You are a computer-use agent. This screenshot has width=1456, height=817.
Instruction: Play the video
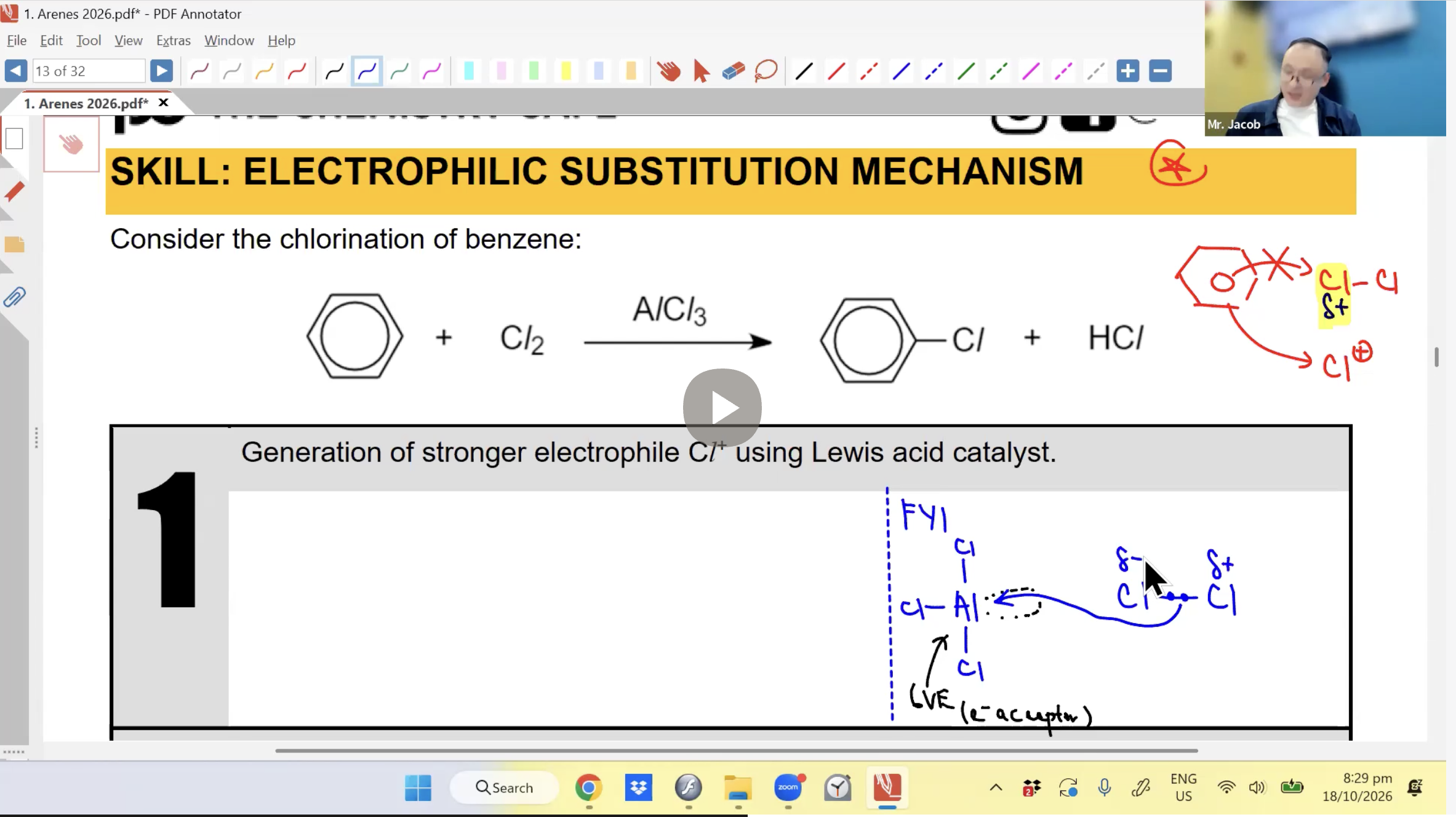(722, 408)
